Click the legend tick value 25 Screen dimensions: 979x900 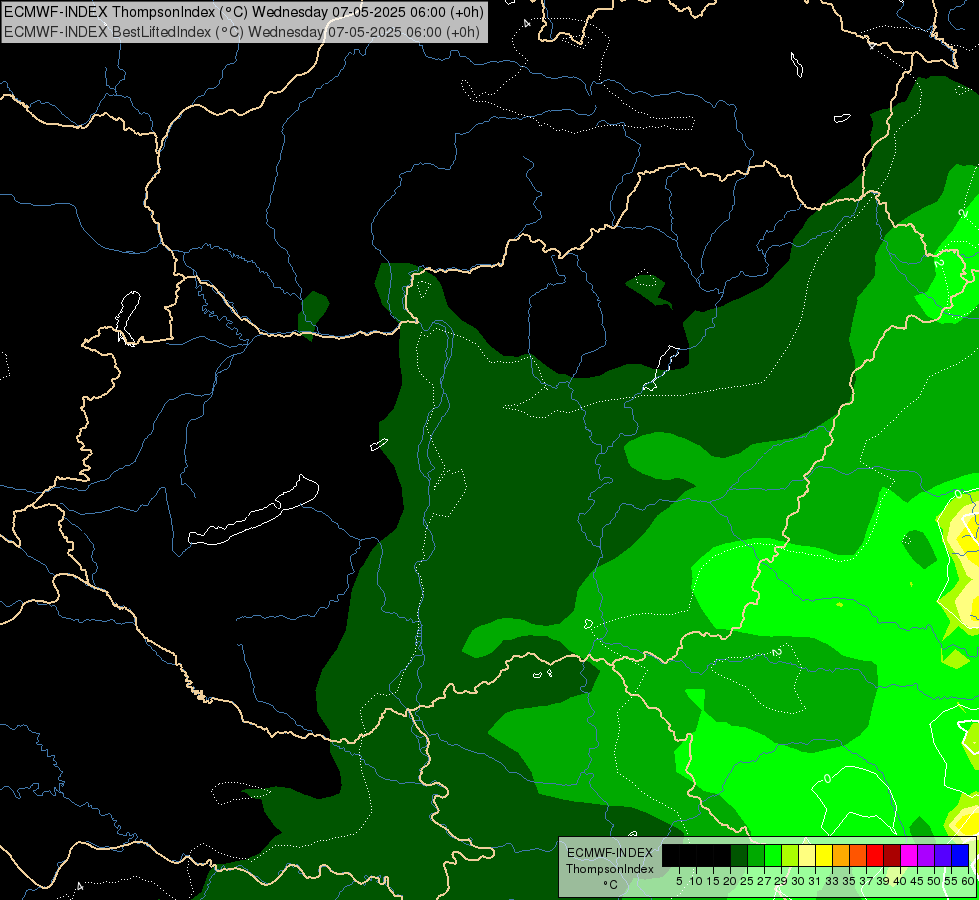(747, 881)
